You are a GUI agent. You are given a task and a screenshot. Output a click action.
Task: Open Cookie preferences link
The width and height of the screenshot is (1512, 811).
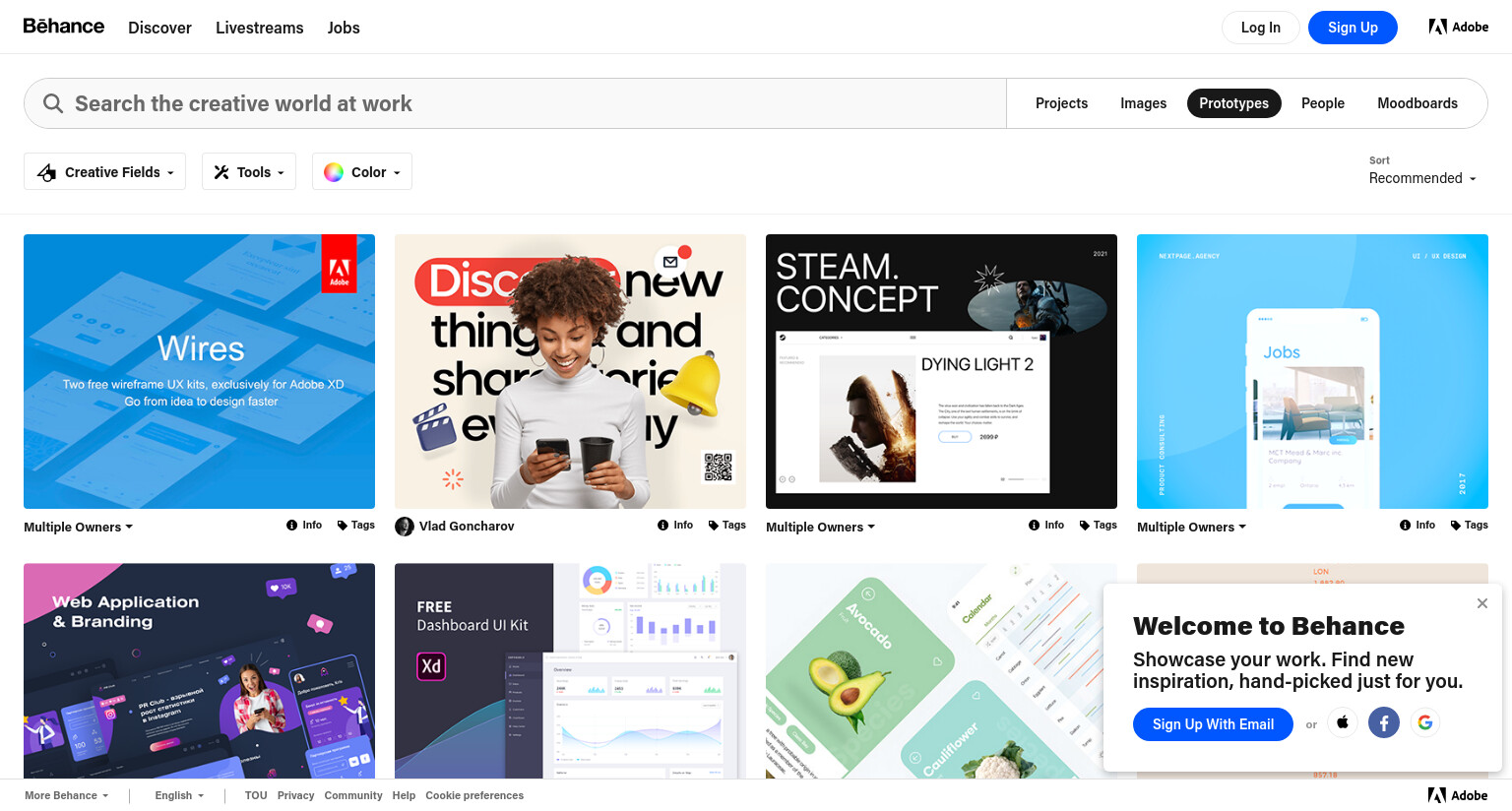tap(474, 795)
